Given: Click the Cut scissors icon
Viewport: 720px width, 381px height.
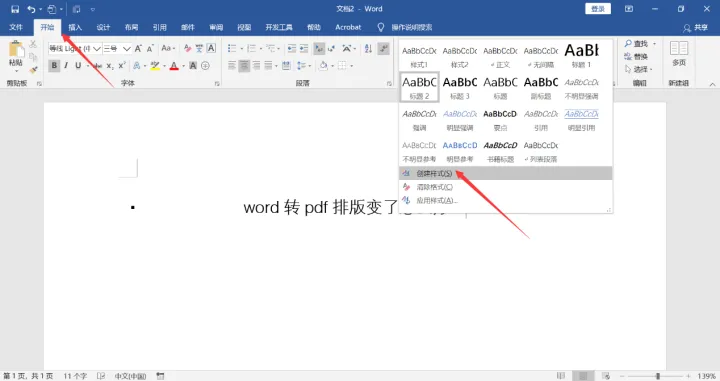Looking at the screenshot, I should [x=33, y=44].
